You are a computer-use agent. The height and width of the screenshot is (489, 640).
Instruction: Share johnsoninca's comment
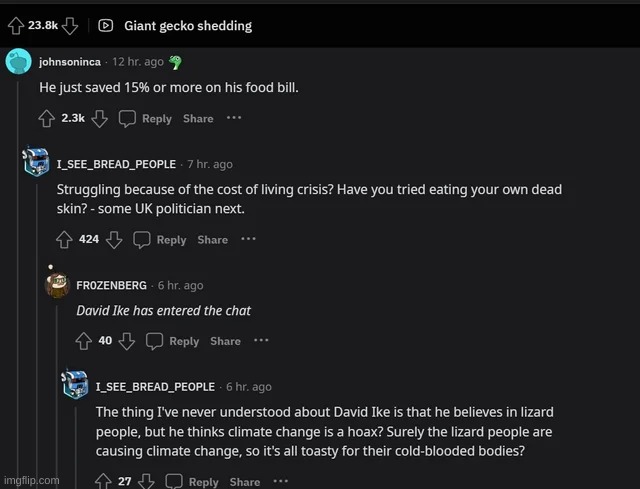coord(198,118)
